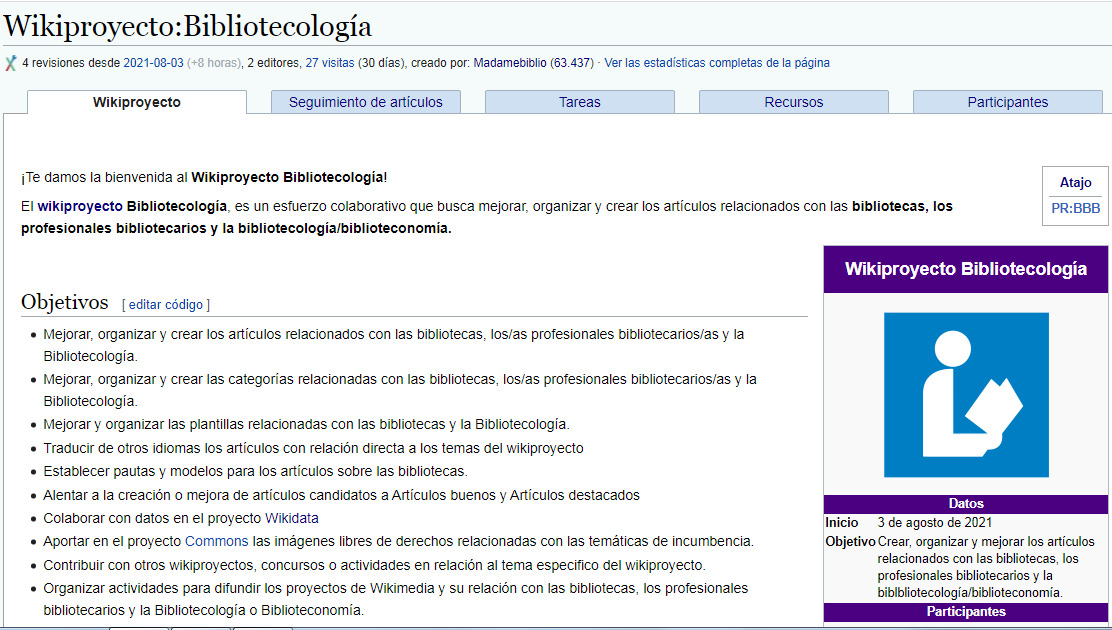1112x630 pixels.
Task: View the full page statistics link
Action: [717, 62]
